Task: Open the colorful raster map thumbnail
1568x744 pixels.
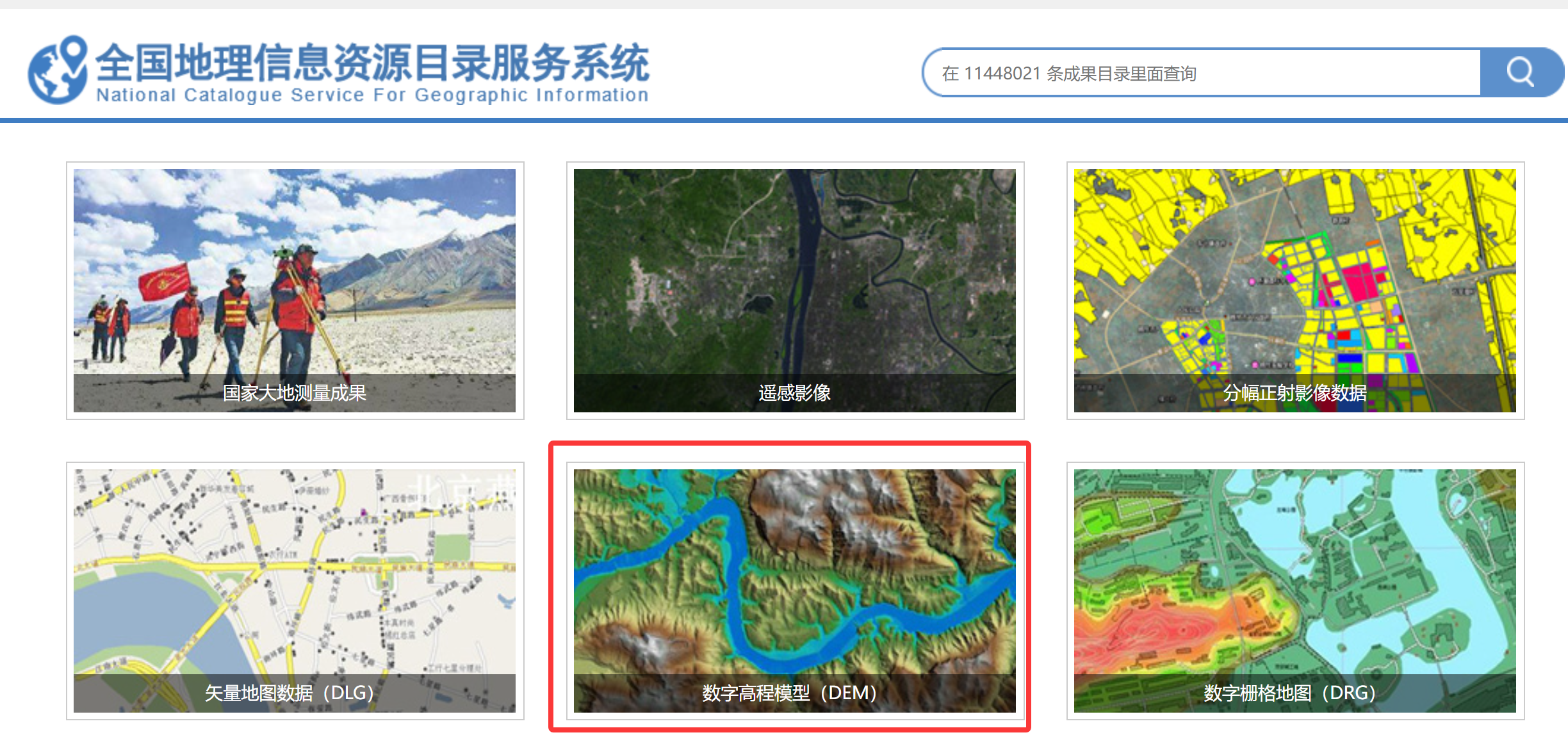Action: coord(1294,570)
